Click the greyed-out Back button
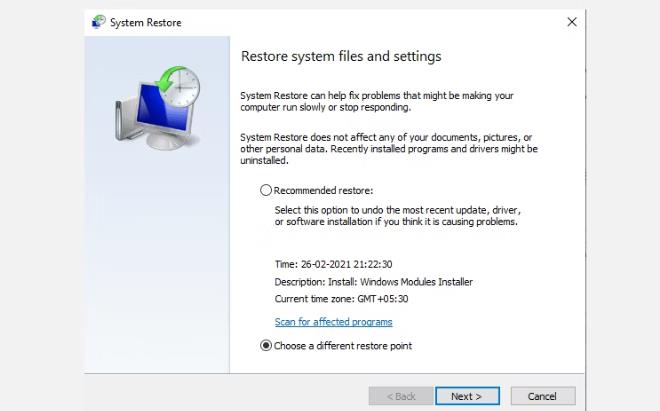Screen dimensions: 660x411 pos(401,396)
